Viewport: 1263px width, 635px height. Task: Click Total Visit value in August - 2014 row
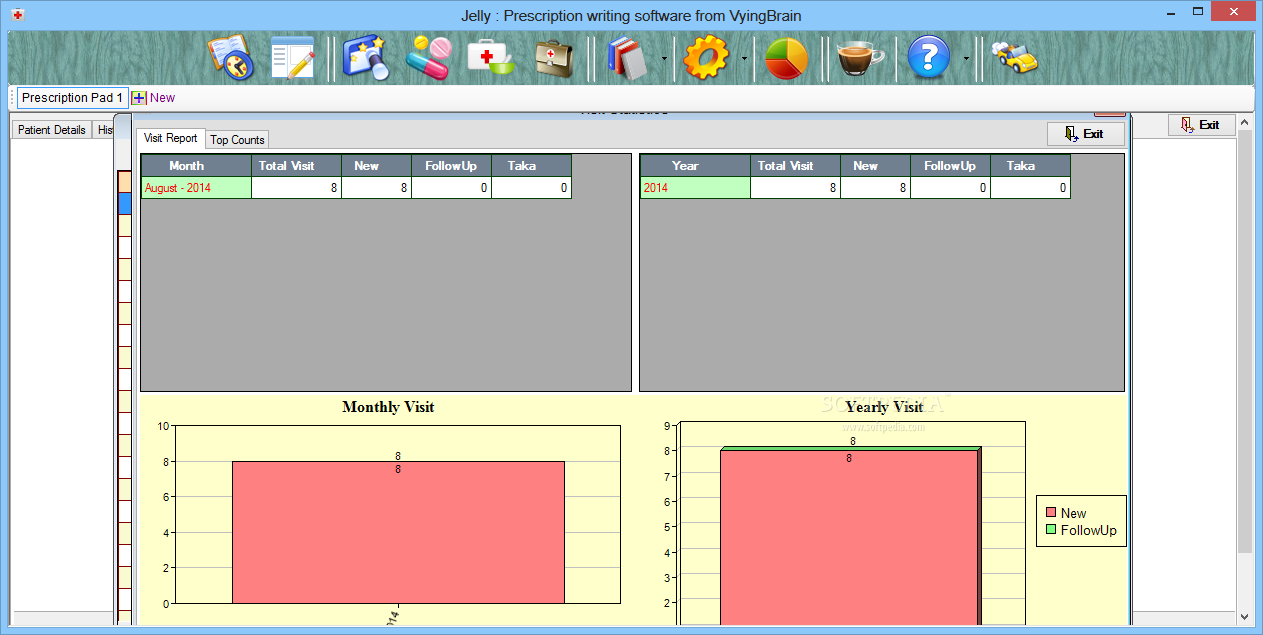[x=297, y=188]
